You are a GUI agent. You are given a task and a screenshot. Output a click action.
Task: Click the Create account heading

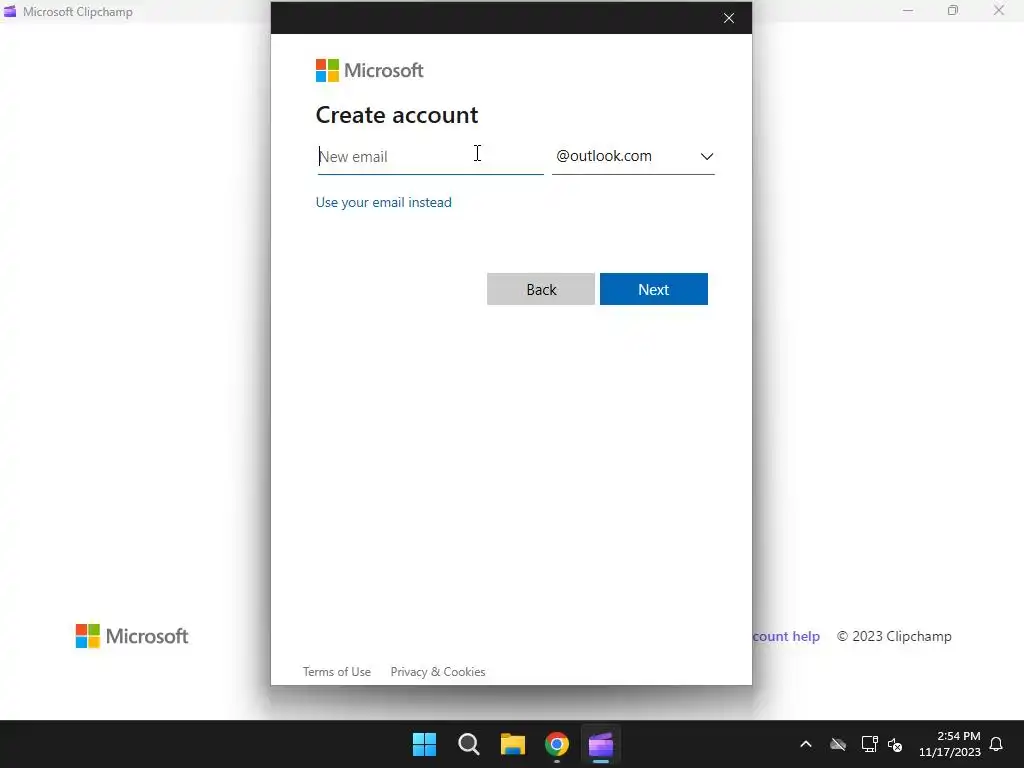397,115
